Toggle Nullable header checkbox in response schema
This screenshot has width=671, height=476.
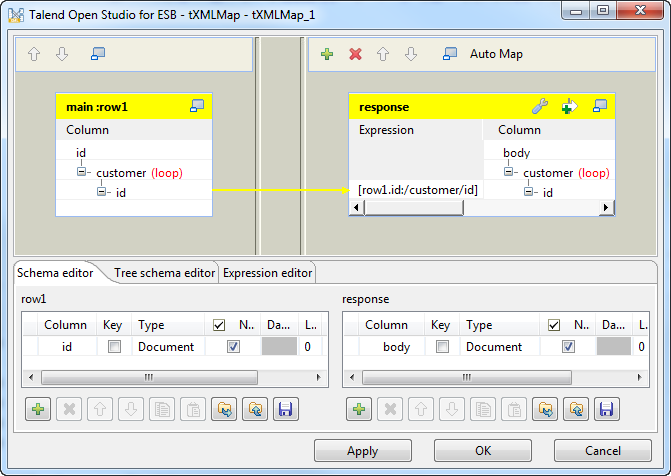(554, 325)
